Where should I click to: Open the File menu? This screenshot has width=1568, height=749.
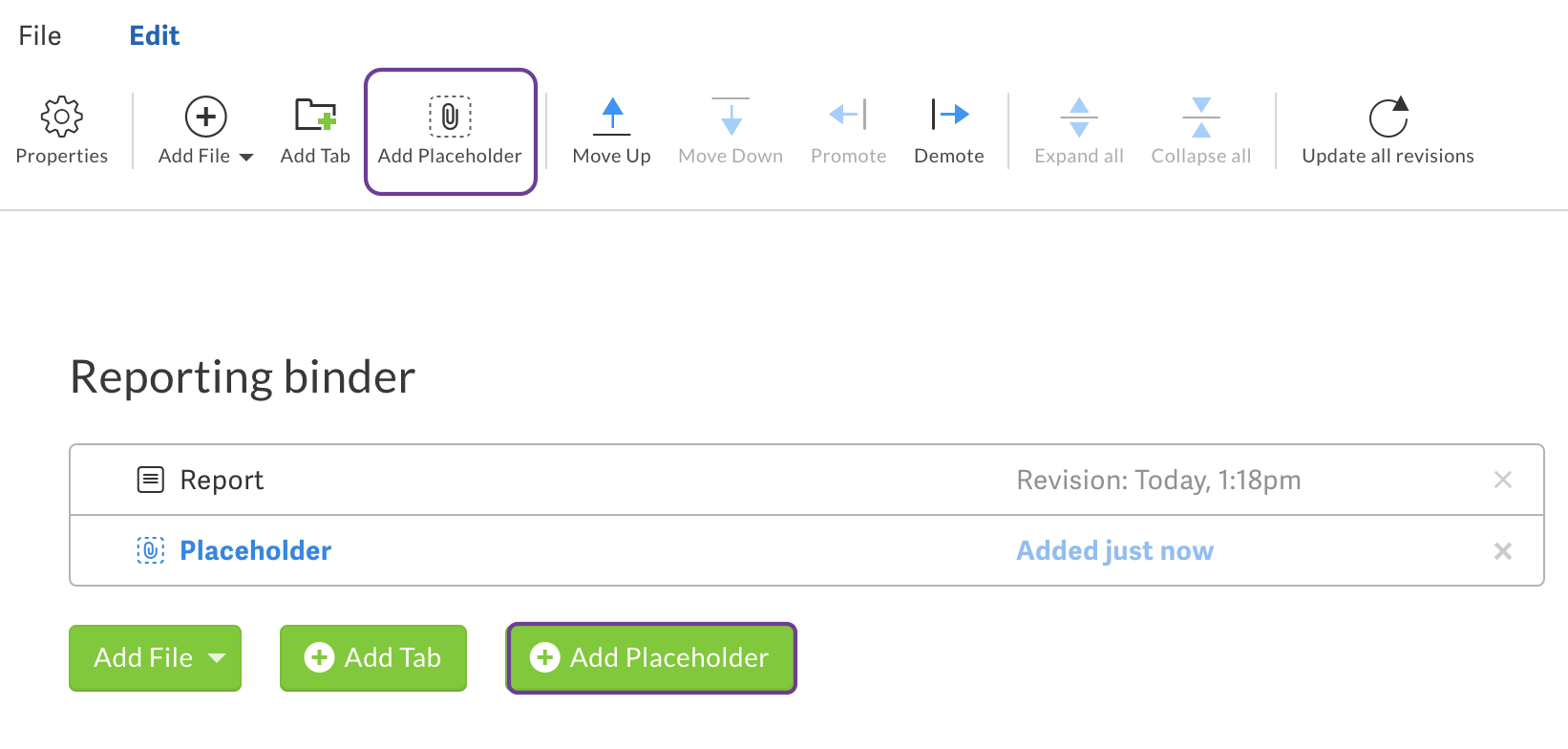coord(38,34)
